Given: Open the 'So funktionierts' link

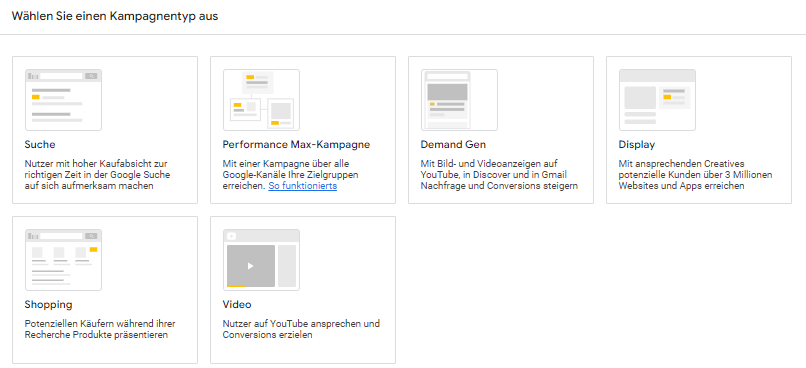Looking at the screenshot, I should pos(302,186).
